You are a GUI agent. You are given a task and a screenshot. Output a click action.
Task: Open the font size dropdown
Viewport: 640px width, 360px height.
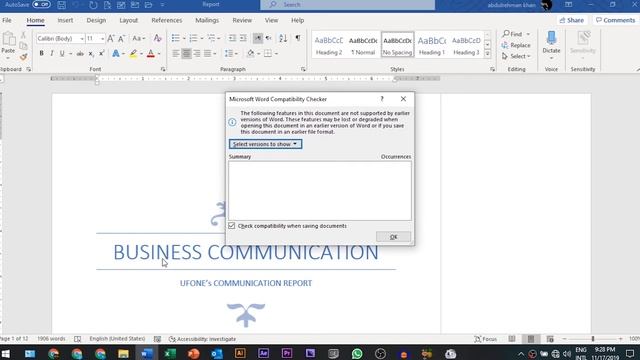[x=102, y=38]
